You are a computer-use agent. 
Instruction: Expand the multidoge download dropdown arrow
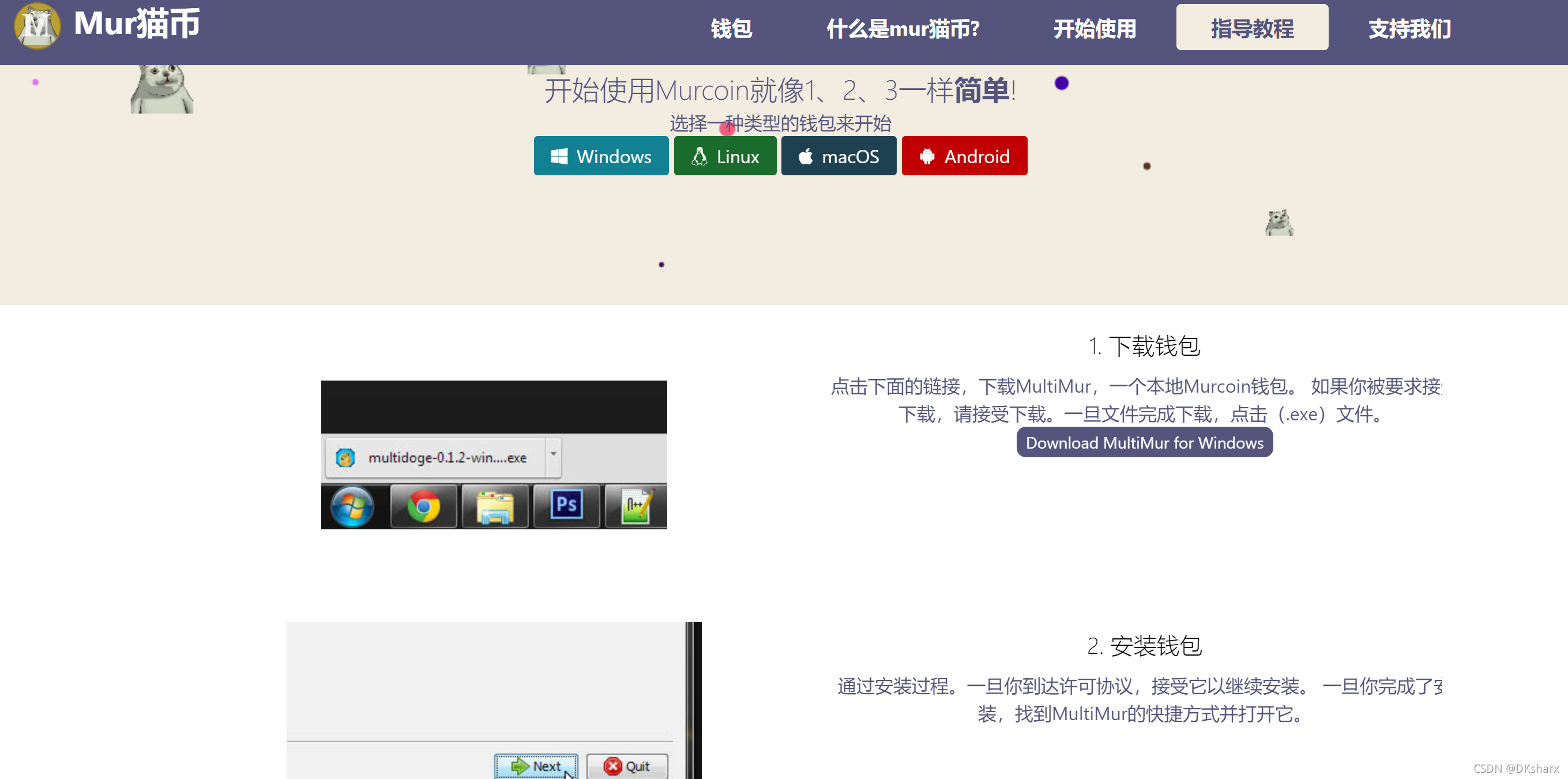(x=553, y=454)
